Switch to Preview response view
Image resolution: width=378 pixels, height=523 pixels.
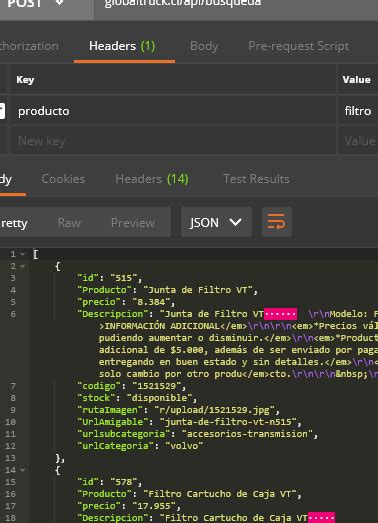[x=133, y=223]
